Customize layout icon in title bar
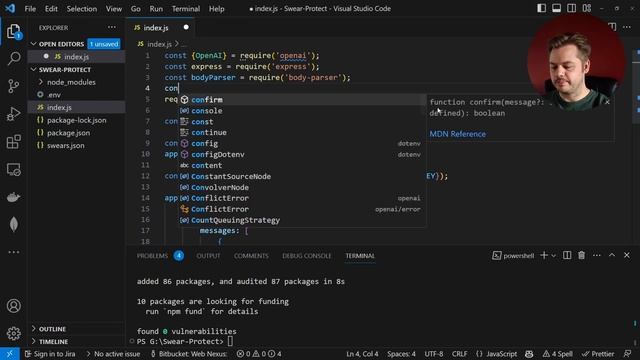The width and height of the screenshot is (640, 360). tap(587, 8)
